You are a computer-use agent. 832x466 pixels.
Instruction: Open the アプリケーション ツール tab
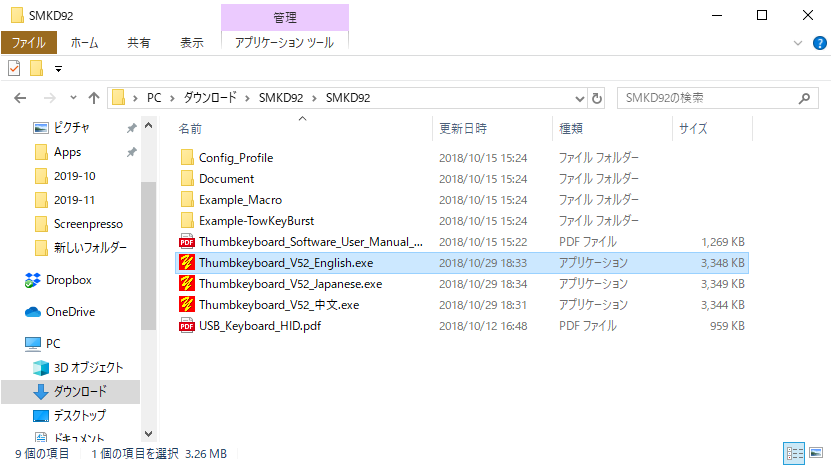click(284, 42)
